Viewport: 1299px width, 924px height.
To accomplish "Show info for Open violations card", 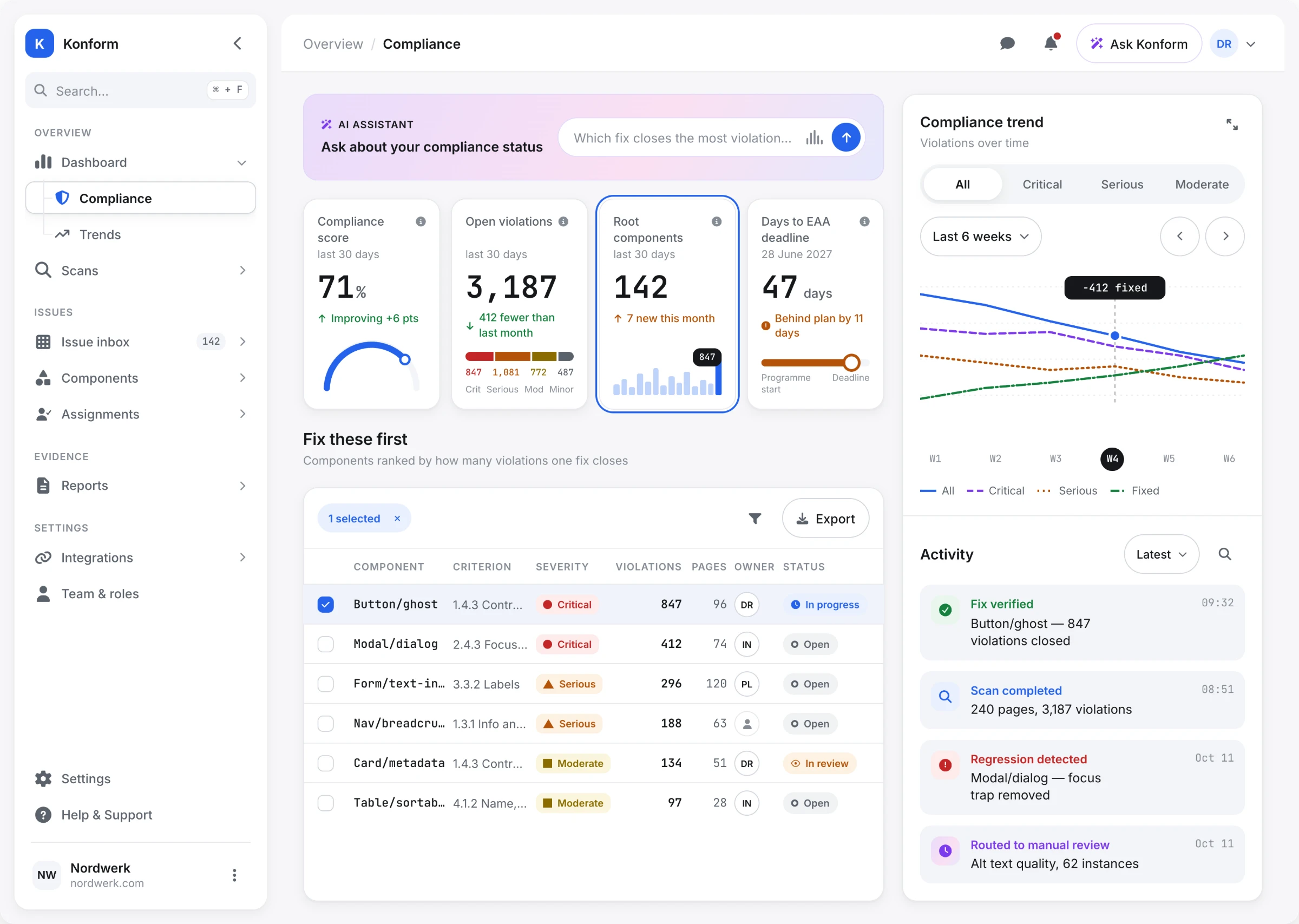I will 563,221.
